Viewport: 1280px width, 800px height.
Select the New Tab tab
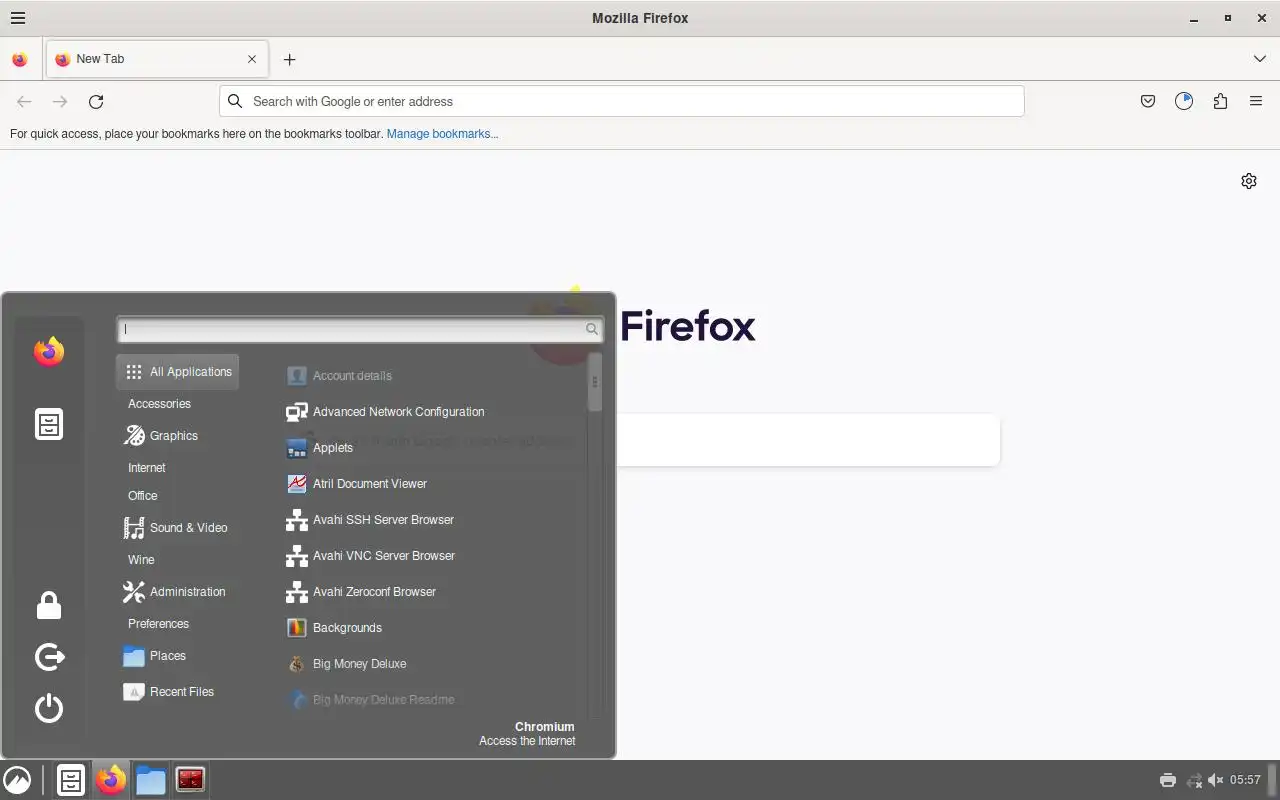coord(157,59)
